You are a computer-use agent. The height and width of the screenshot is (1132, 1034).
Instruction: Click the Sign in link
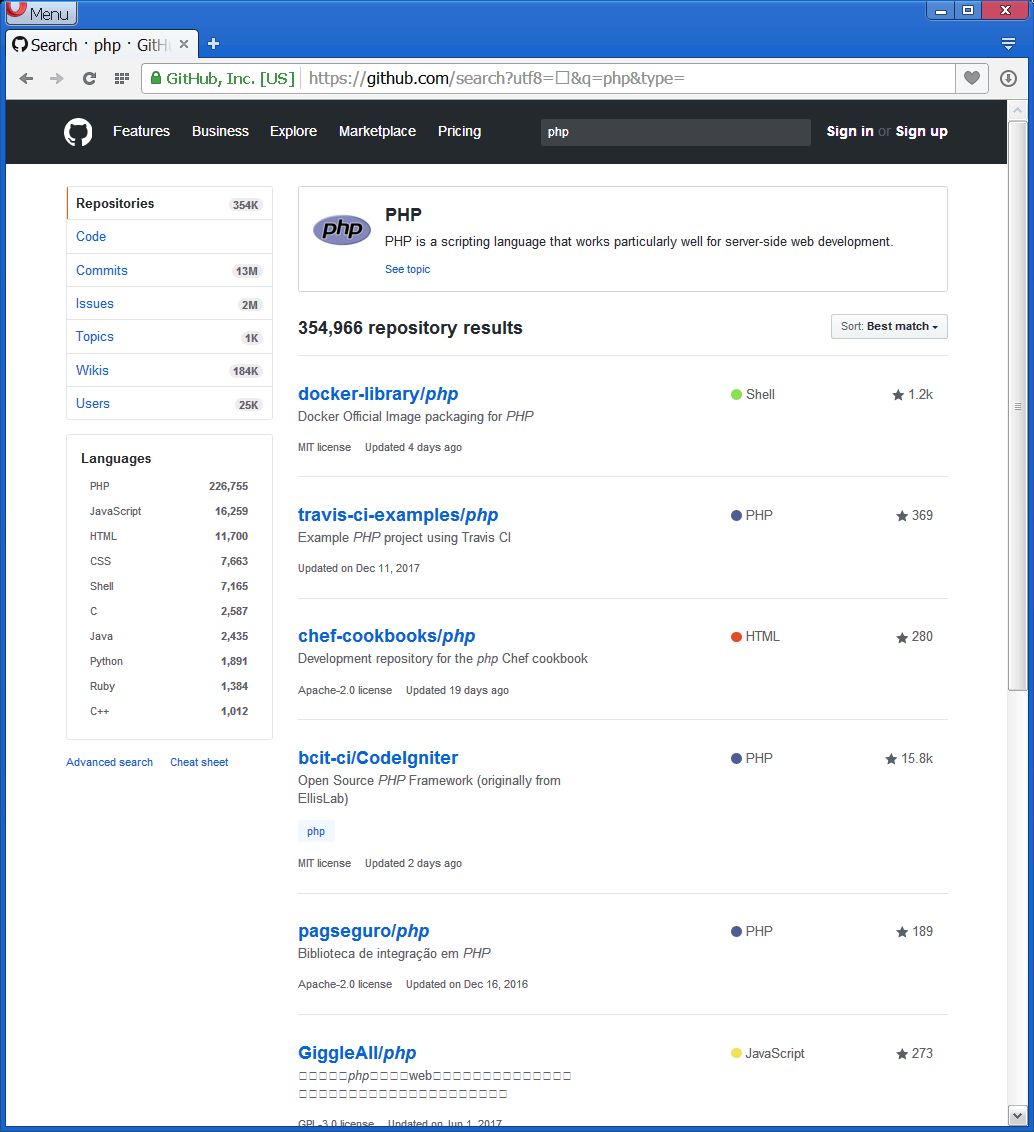pyautogui.click(x=850, y=131)
